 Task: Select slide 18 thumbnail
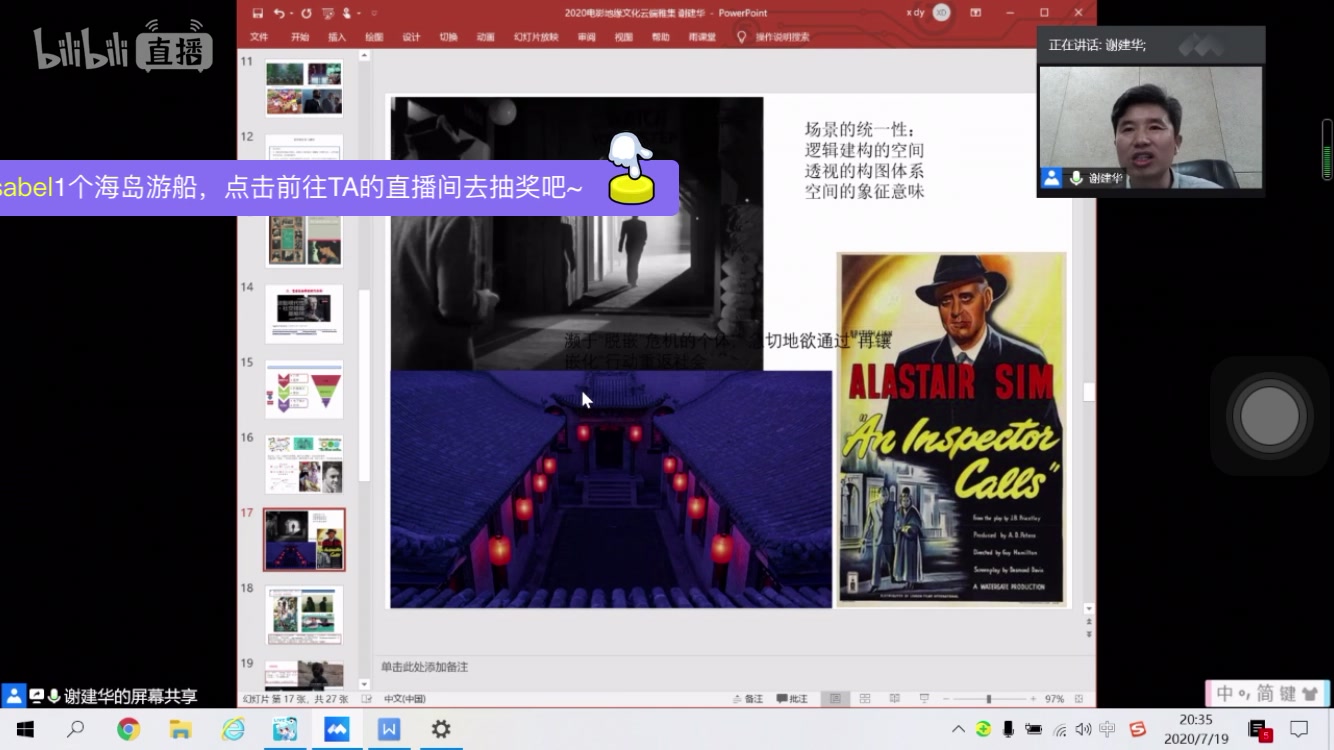point(304,615)
